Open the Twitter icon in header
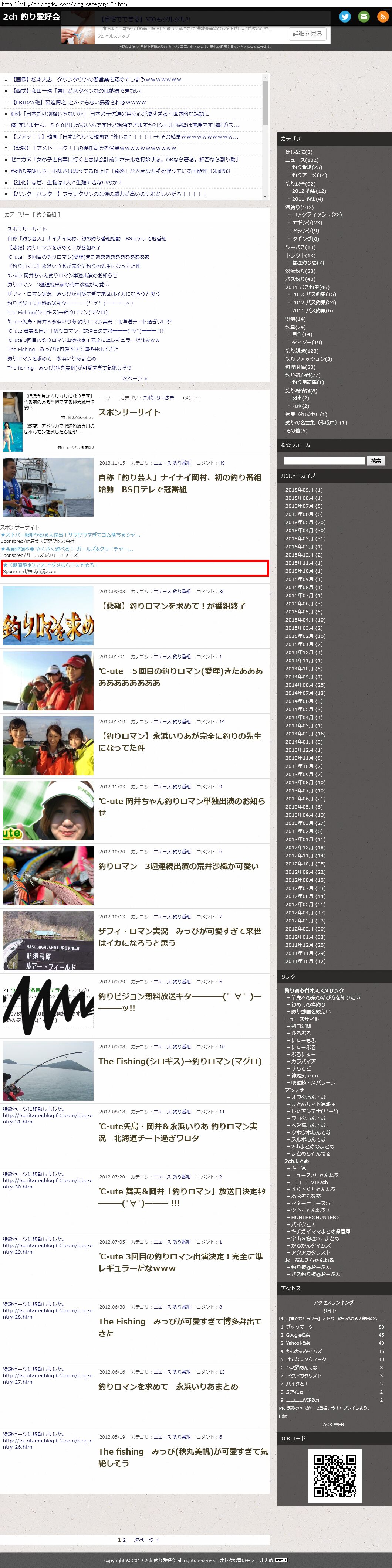392x1568 pixels. pyautogui.click(x=345, y=16)
